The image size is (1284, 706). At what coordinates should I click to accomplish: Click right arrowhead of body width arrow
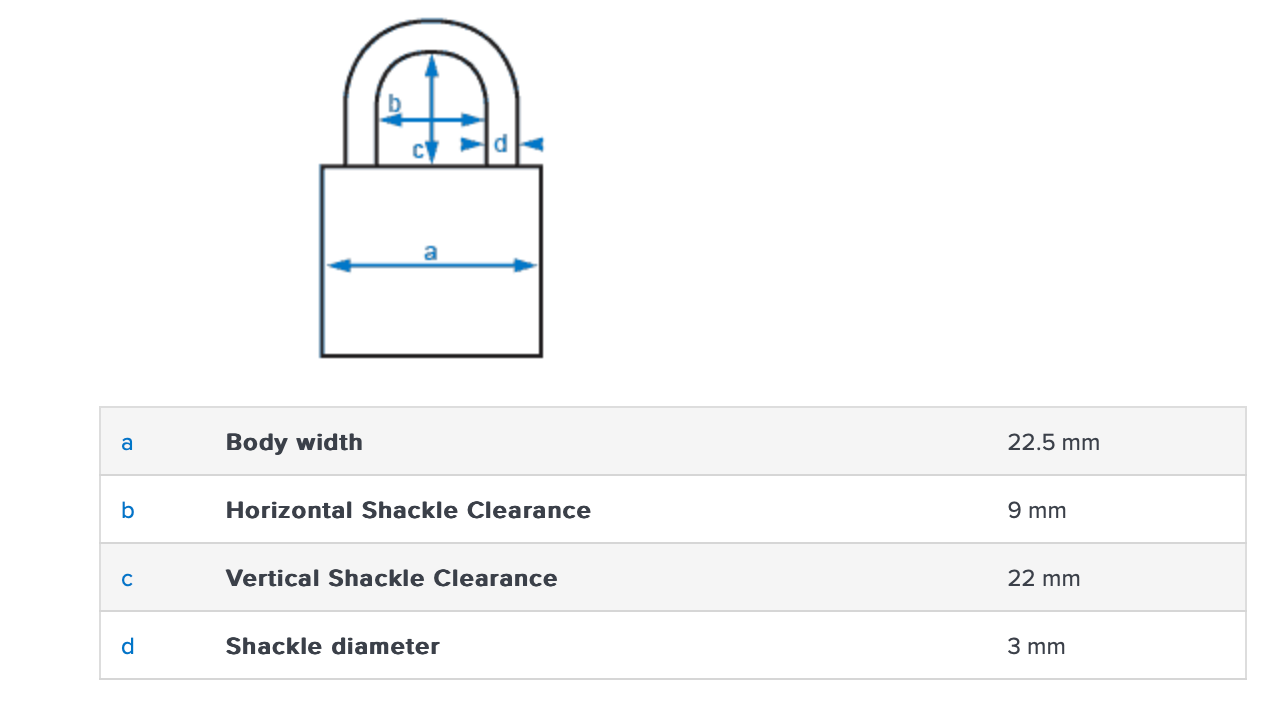point(526,265)
